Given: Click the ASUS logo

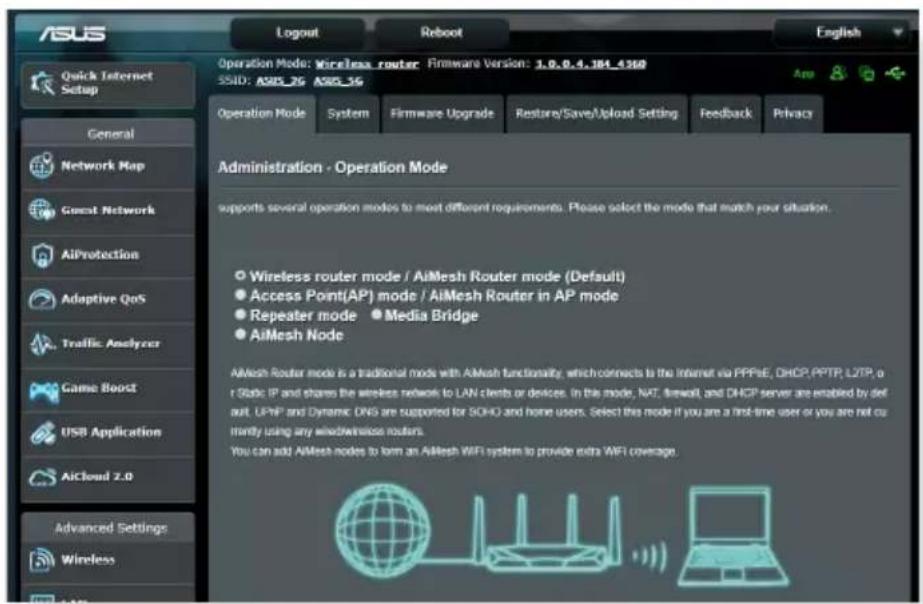Looking at the screenshot, I should [72, 34].
